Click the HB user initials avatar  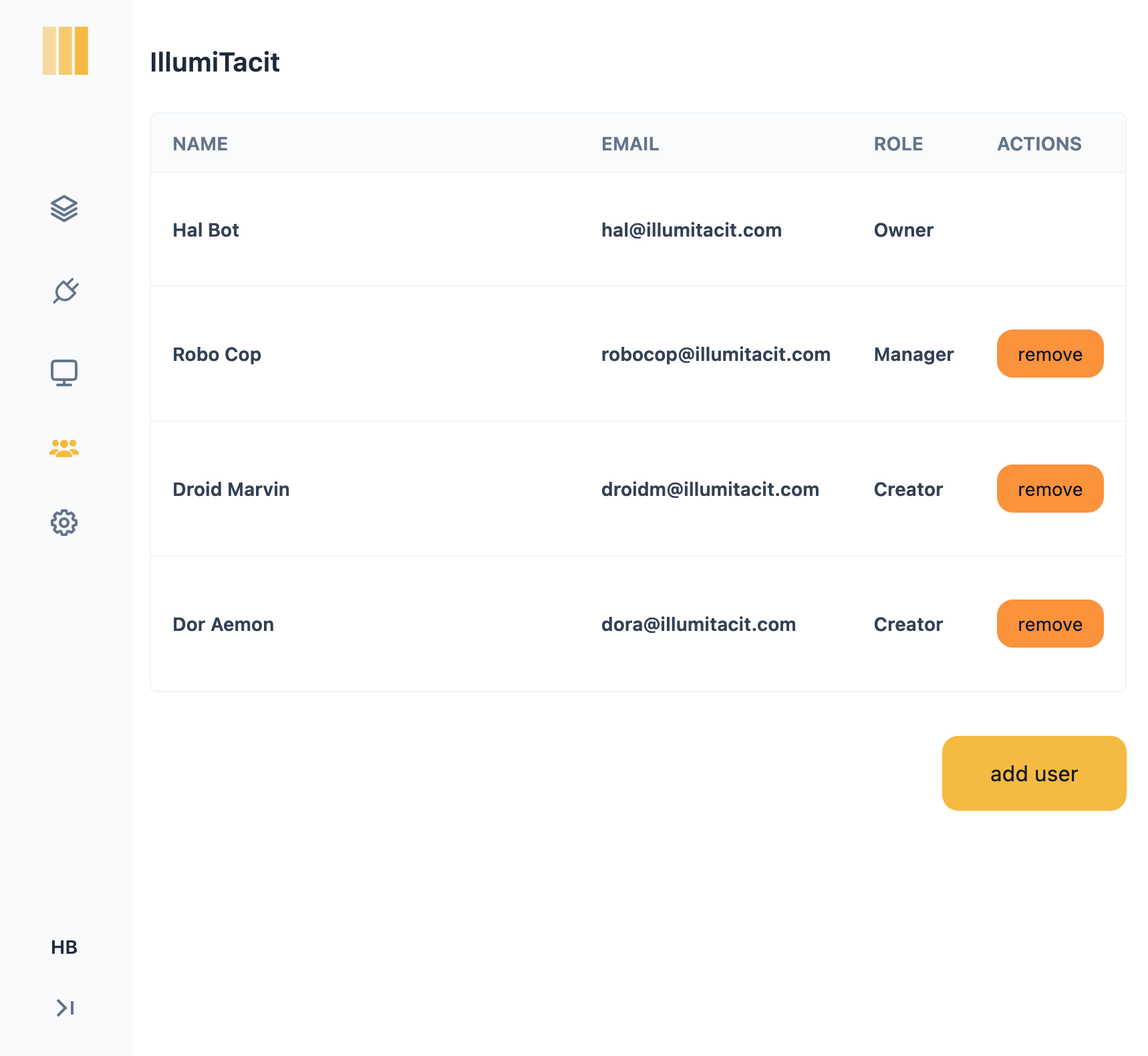point(64,947)
